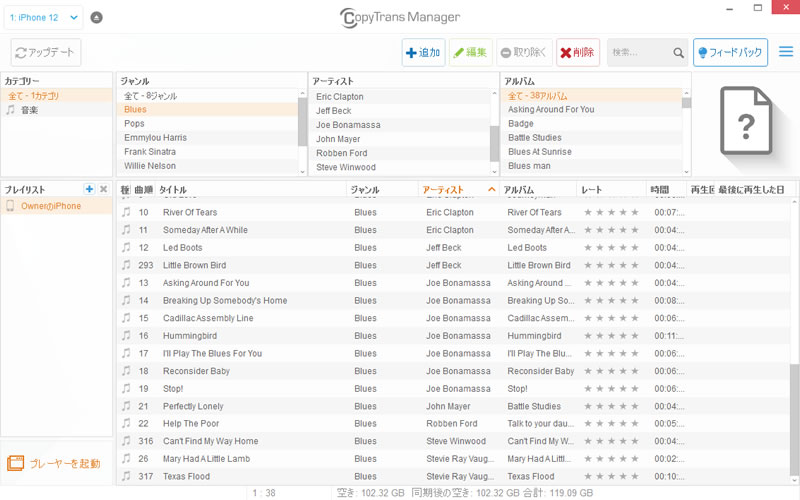Click the 追加 add button

click(x=423, y=52)
